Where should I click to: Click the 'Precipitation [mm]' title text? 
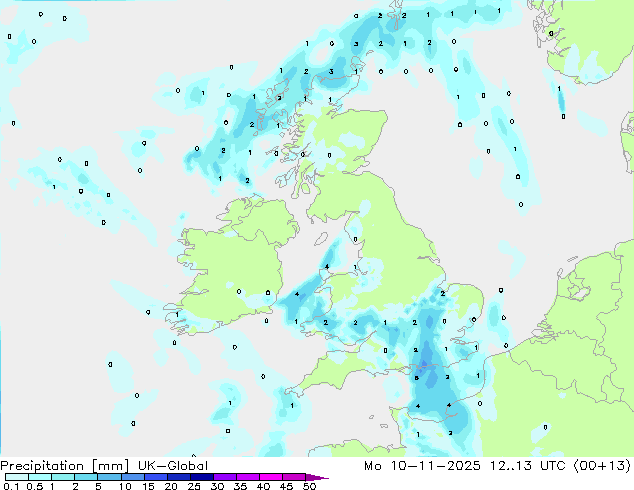tap(64, 466)
